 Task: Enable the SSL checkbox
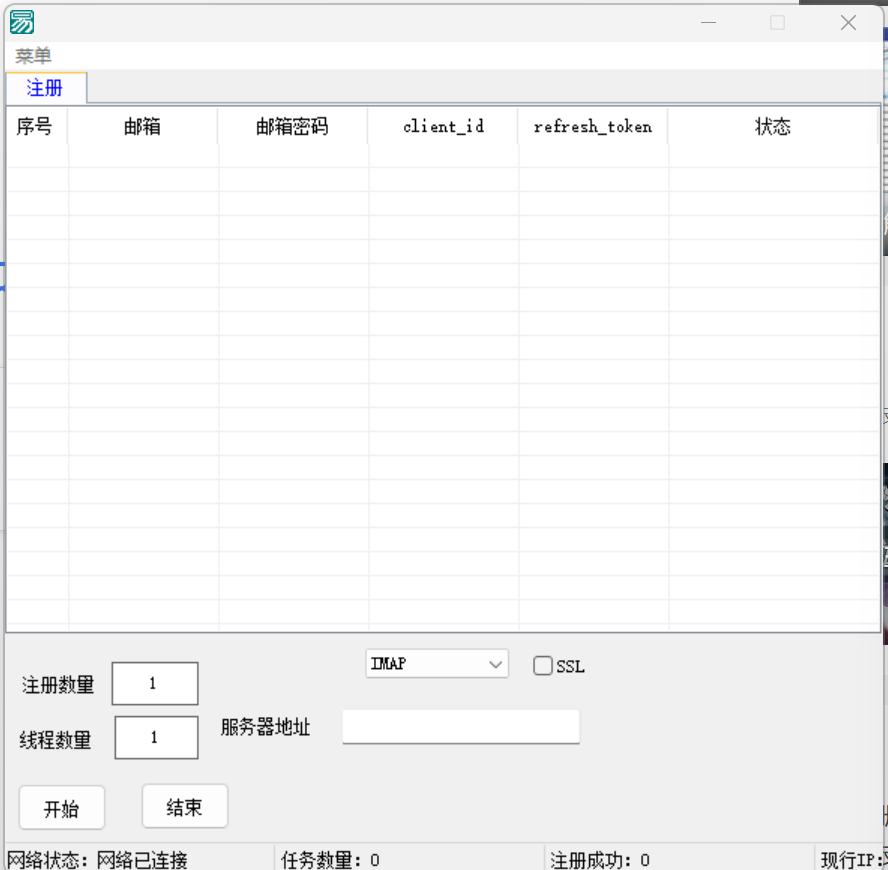(543, 664)
